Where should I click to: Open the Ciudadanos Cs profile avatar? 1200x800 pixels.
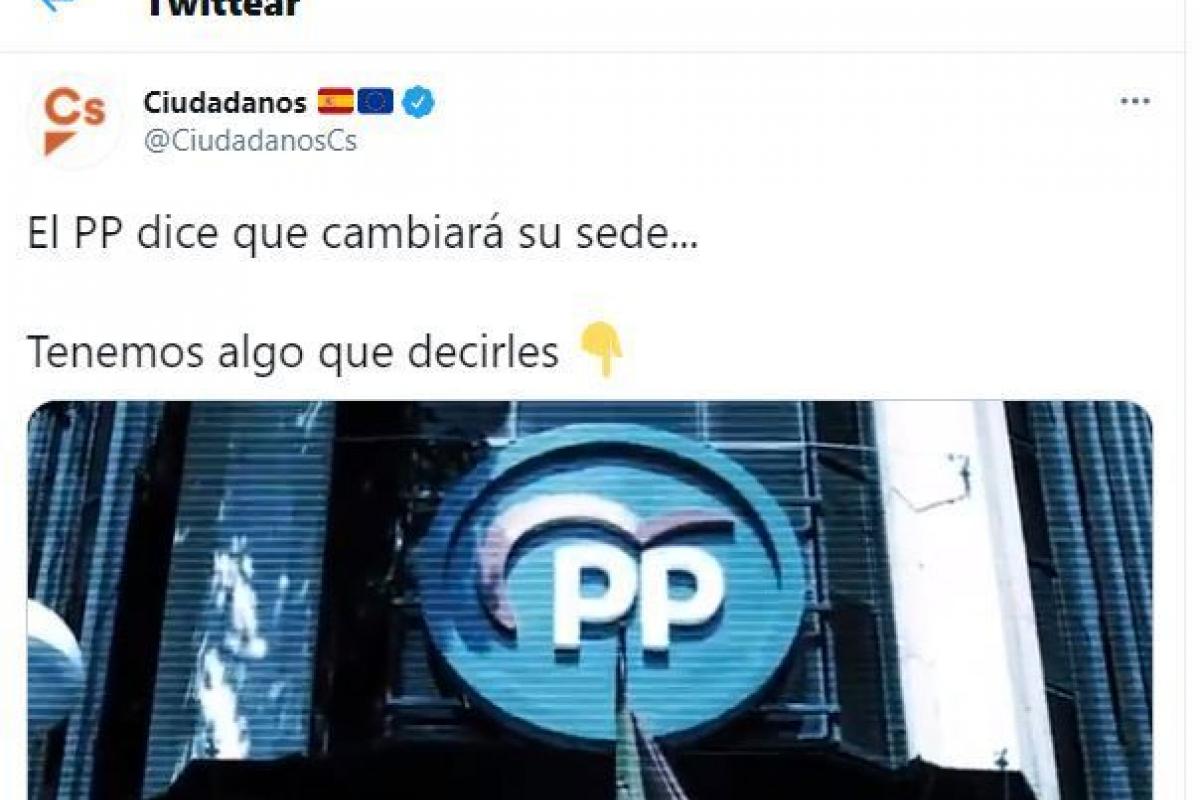point(74,121)
